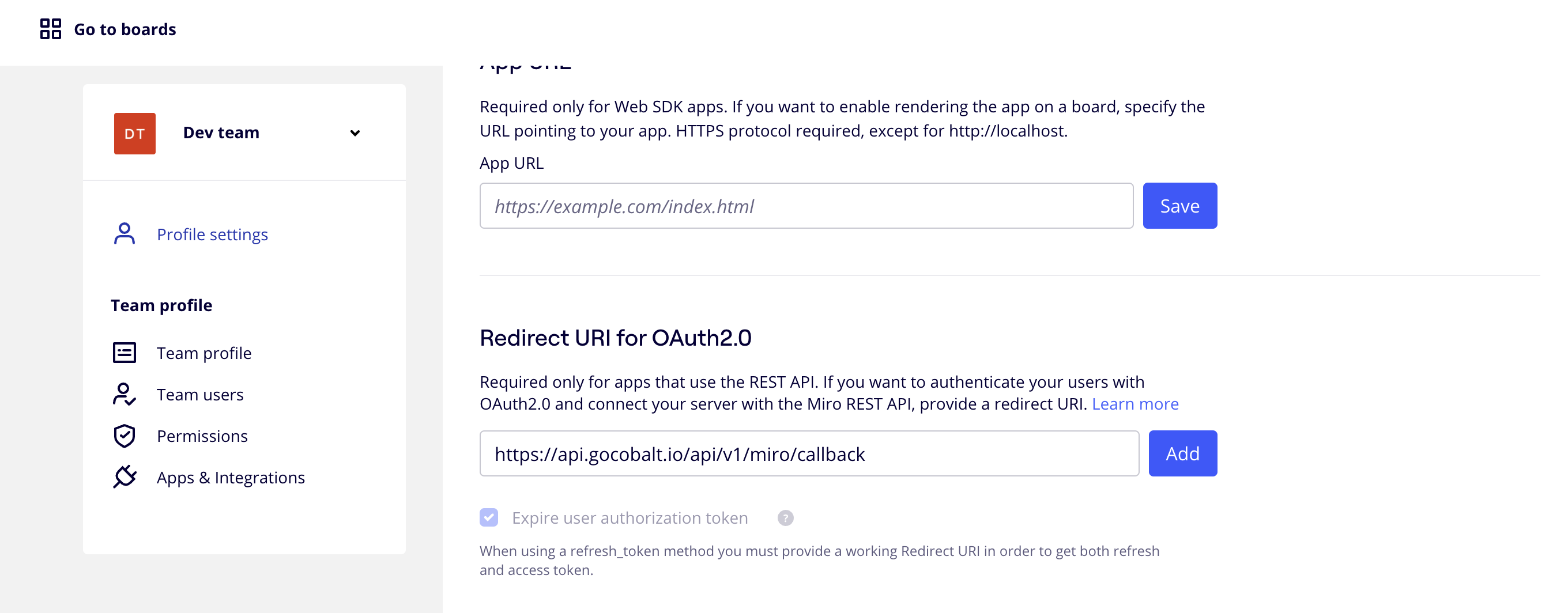Expand the Dev team switcher dropdown

click(356, 133)
